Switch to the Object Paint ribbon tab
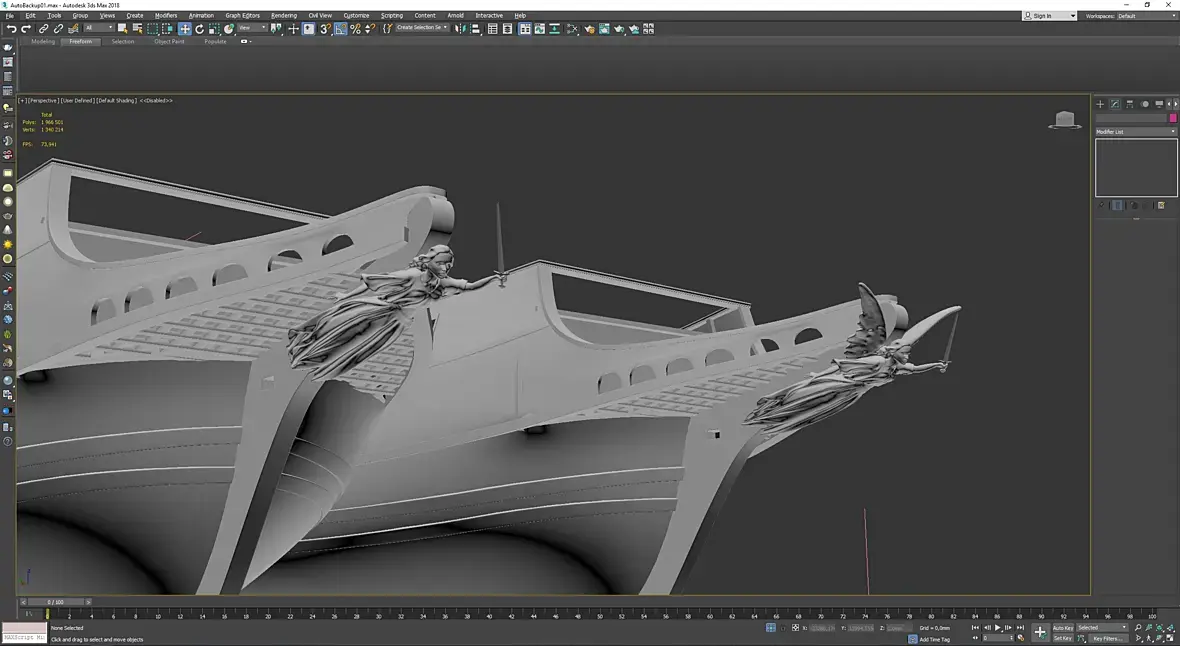The image size is (1180, 646). pos(169,42)
